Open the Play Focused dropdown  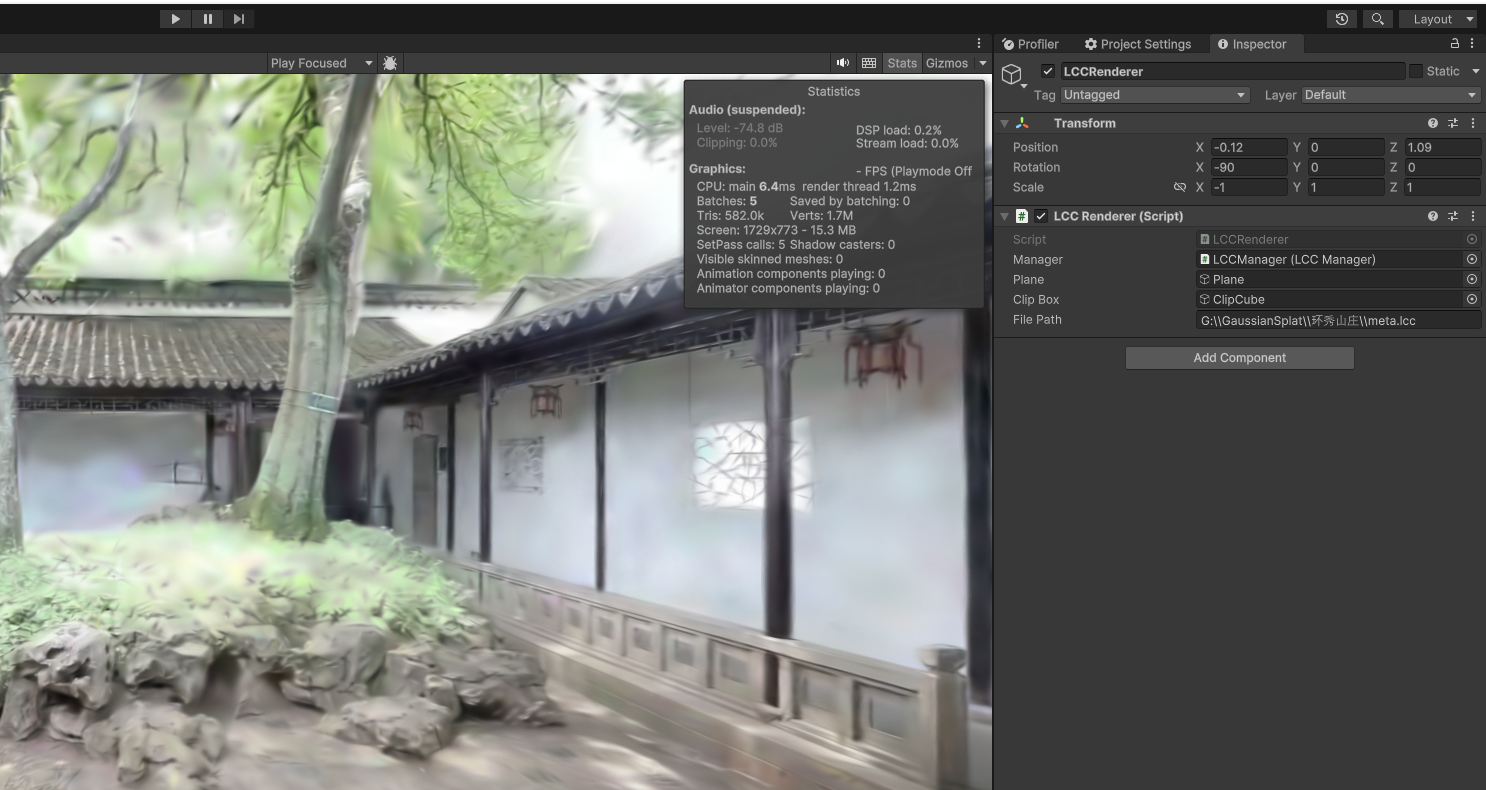point(321,63)
